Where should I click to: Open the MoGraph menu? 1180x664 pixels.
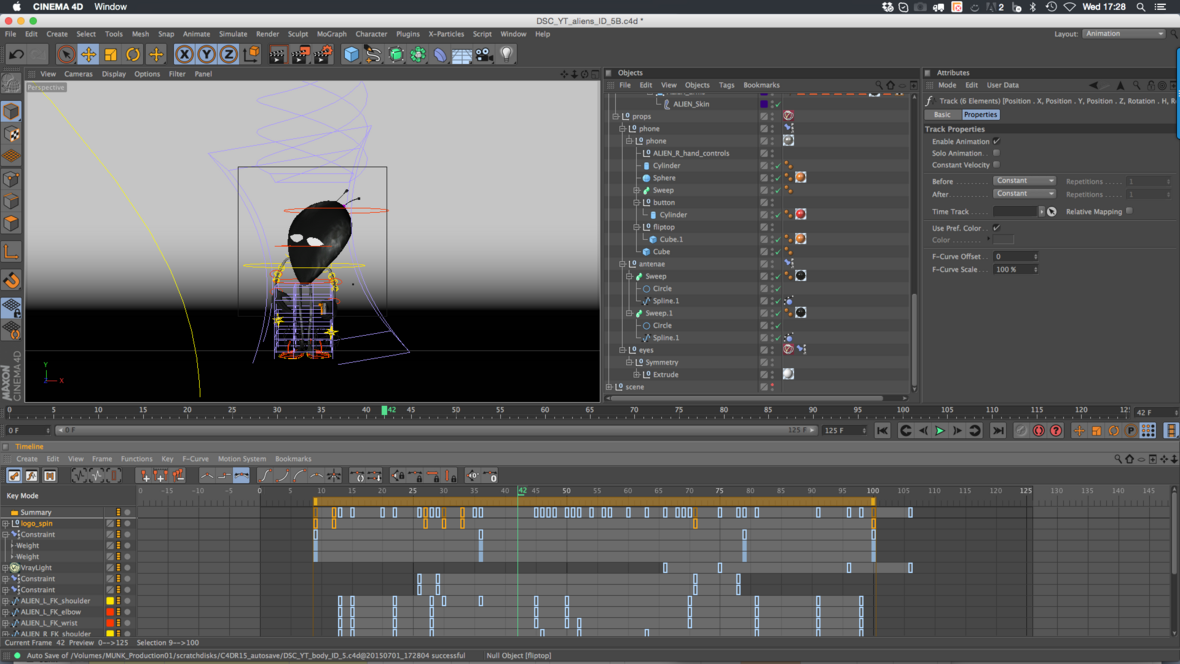click(331, 34)
